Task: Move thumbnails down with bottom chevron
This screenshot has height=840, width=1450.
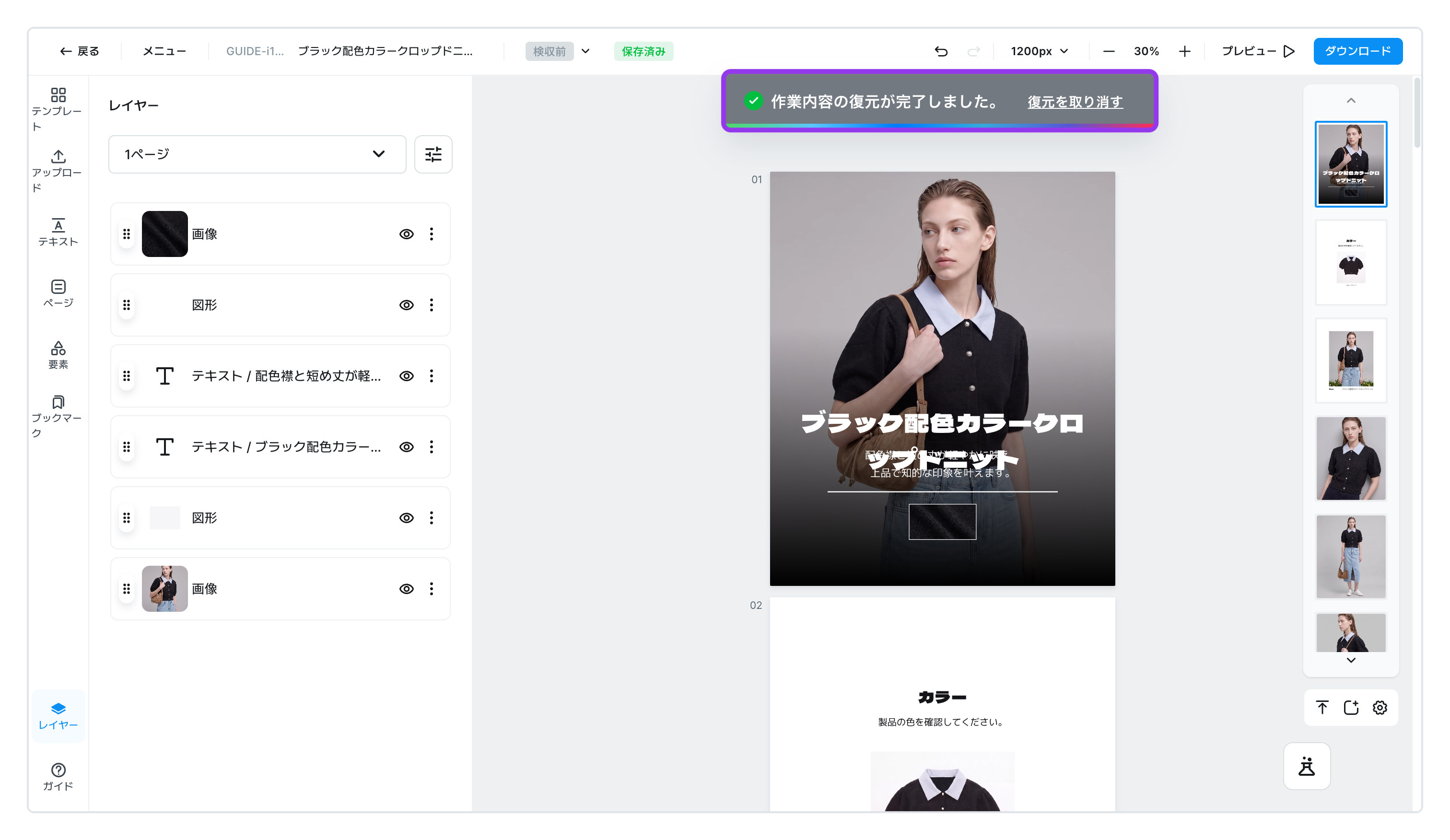Action: (x=1351, y=661)
